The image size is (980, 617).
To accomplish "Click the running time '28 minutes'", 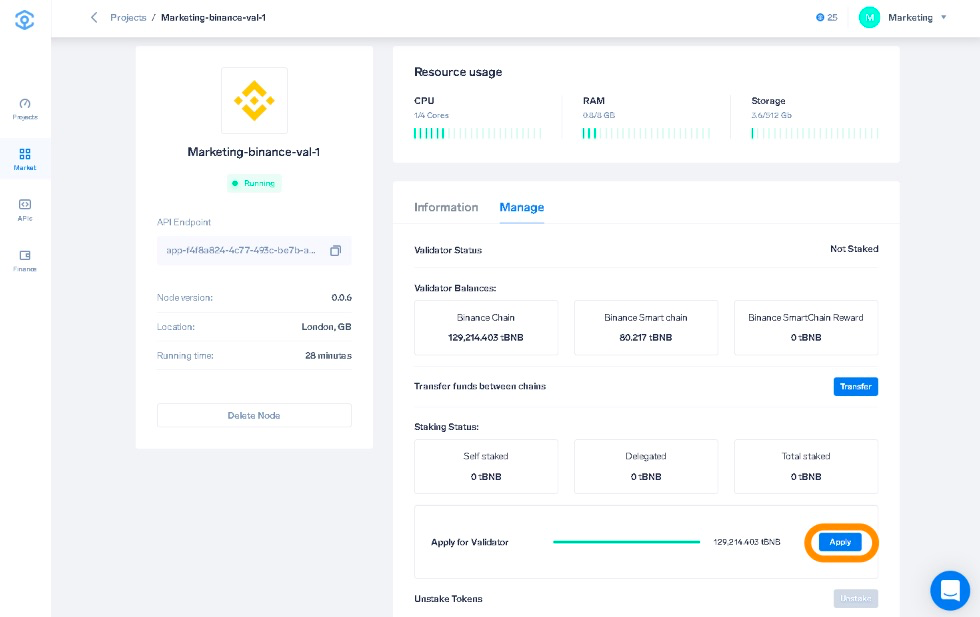I will (x=328, y=356).
